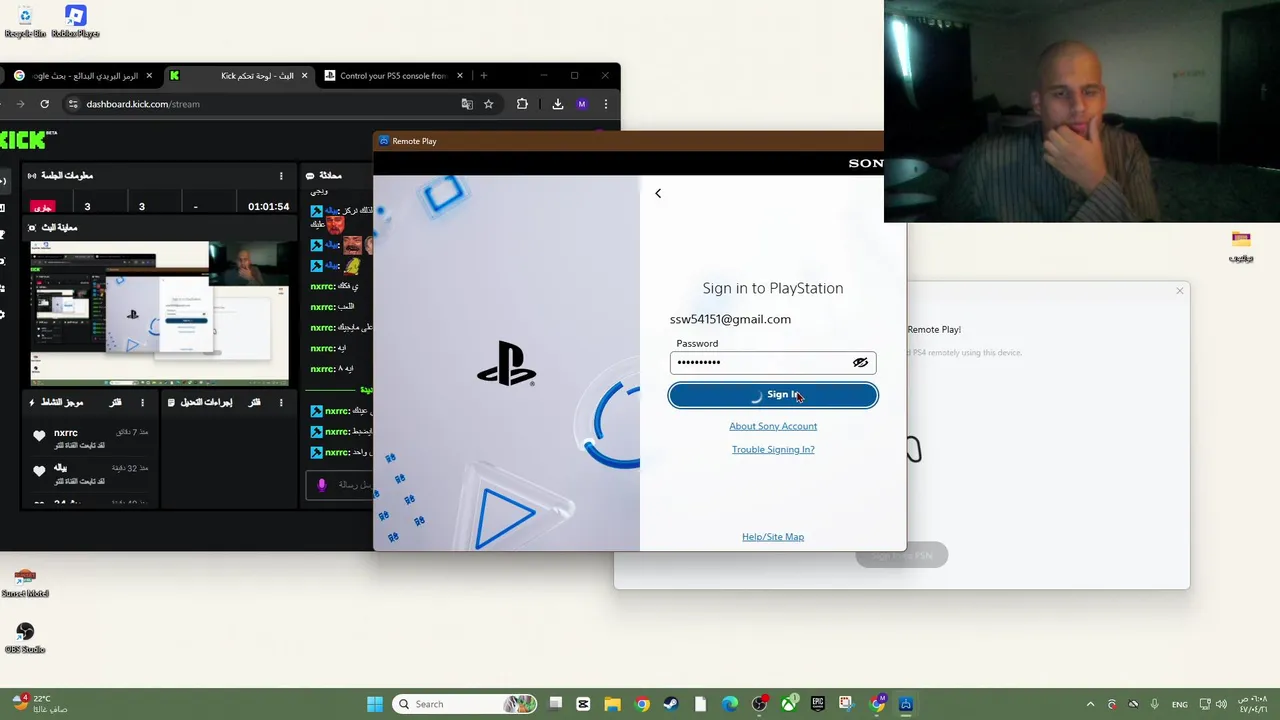
Task: Open Steam from the taskbar
Action: (671, 704)
